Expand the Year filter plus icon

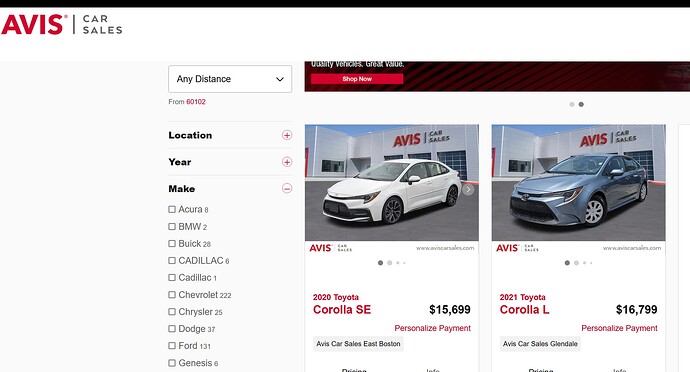pyautogui.click(x=287, y=162)
